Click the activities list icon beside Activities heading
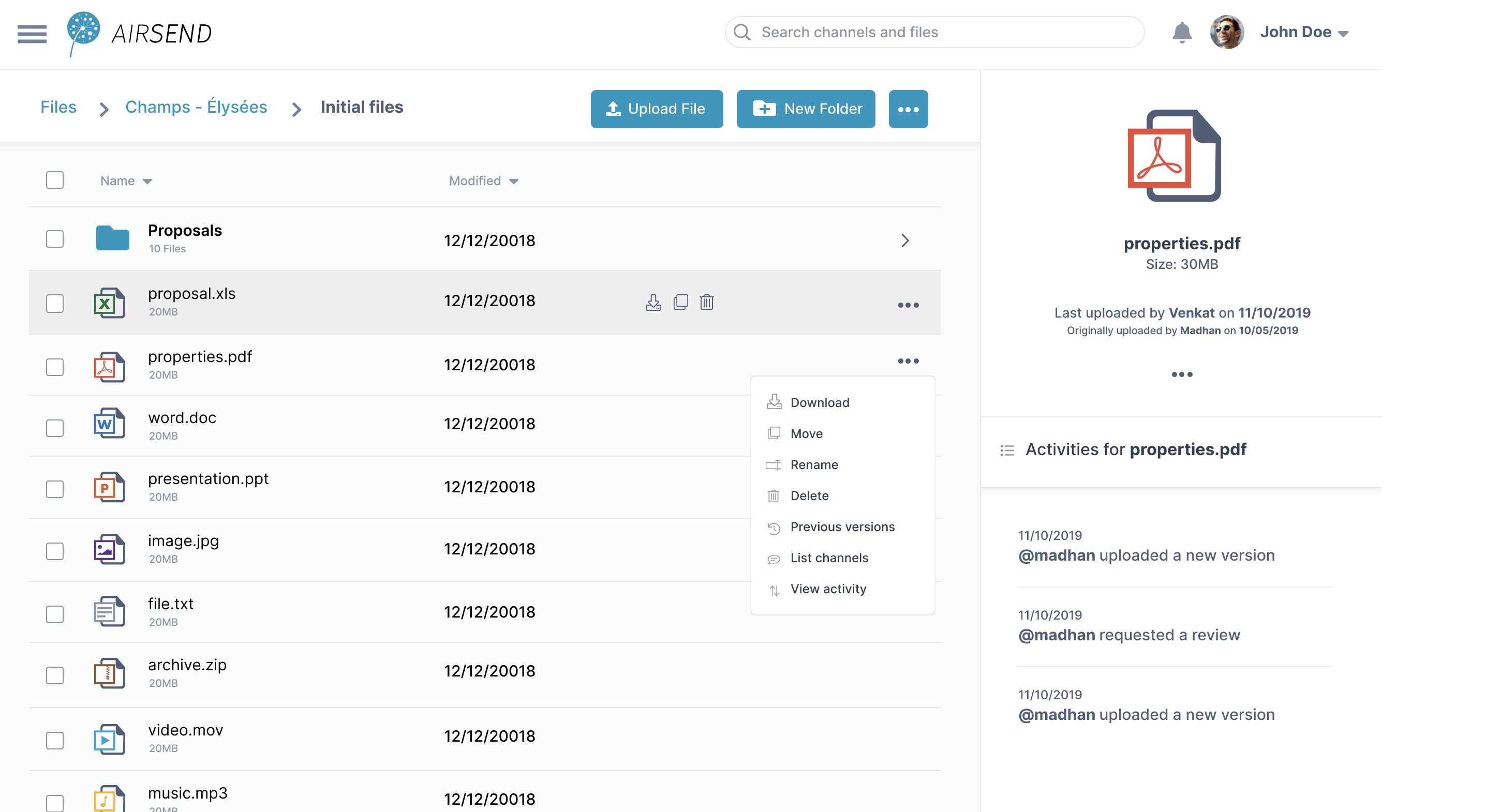This screenshot has height=812, width=1486. tap(1007, 450)
